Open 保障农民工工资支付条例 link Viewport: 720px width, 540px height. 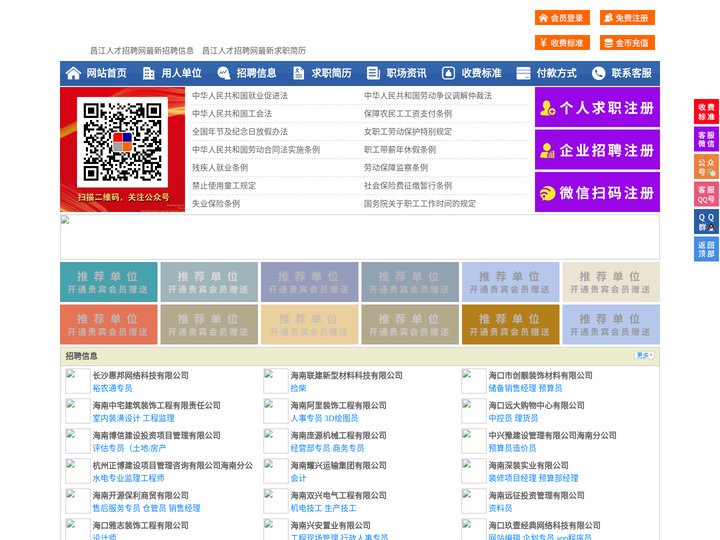[x=408, y=113]
